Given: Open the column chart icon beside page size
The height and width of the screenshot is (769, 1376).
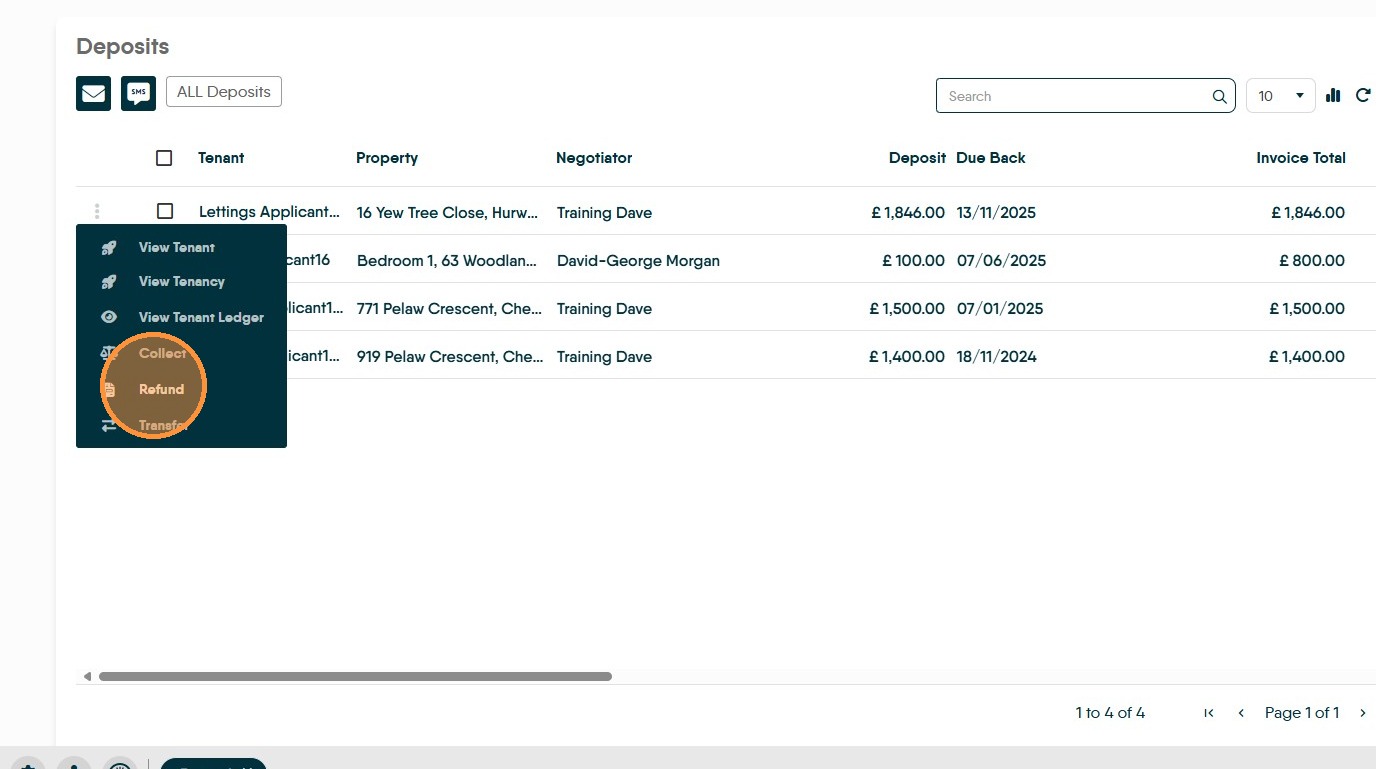Looking at the screenshot, I should 1333,96.
